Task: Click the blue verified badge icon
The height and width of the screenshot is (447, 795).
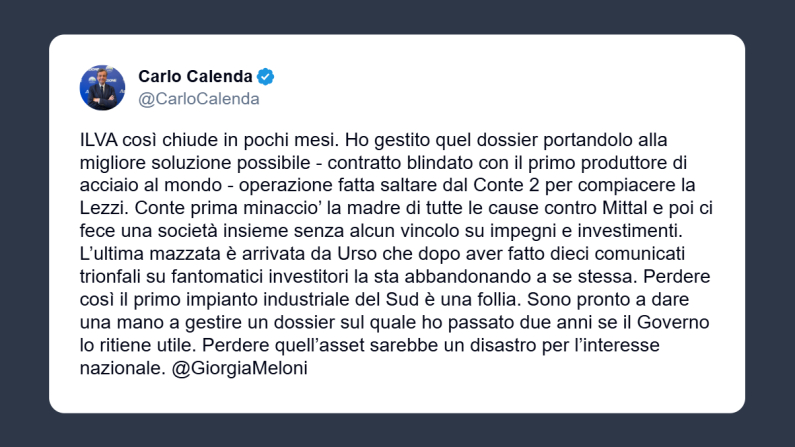Action: coord(266,77)
